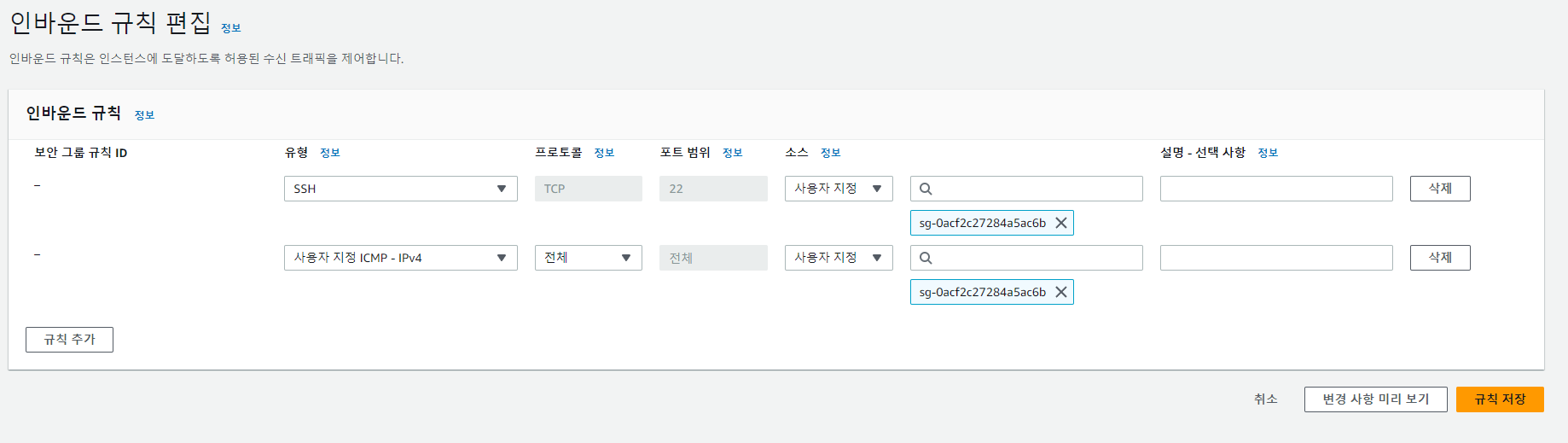Click the 삭제 button for ICMP rule

point(1440,258)
